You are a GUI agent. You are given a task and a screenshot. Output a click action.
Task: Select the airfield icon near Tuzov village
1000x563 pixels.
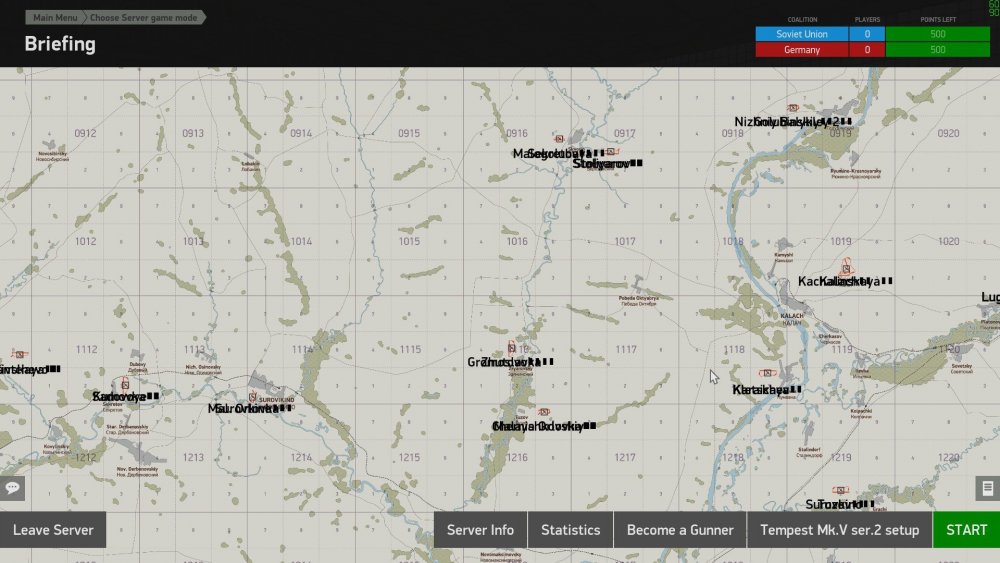(x=543, y=412)
